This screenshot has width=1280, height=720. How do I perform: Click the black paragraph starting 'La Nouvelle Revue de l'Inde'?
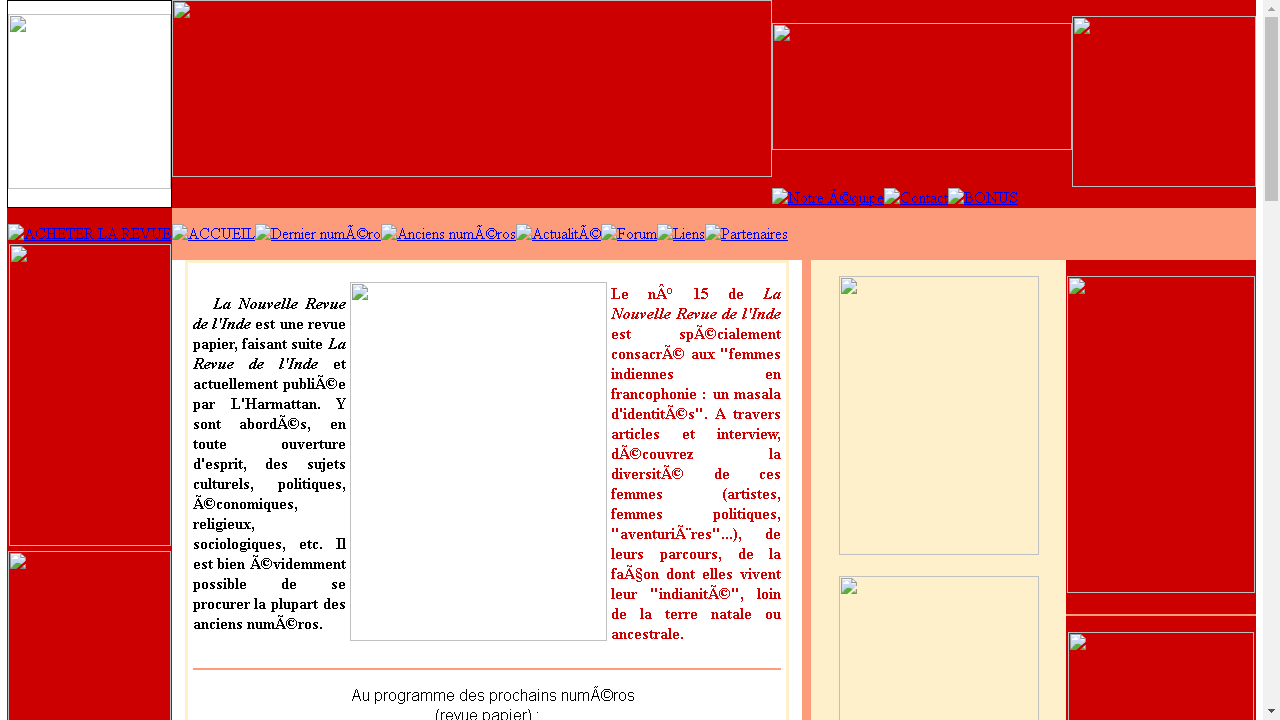(x=269, y=464)
